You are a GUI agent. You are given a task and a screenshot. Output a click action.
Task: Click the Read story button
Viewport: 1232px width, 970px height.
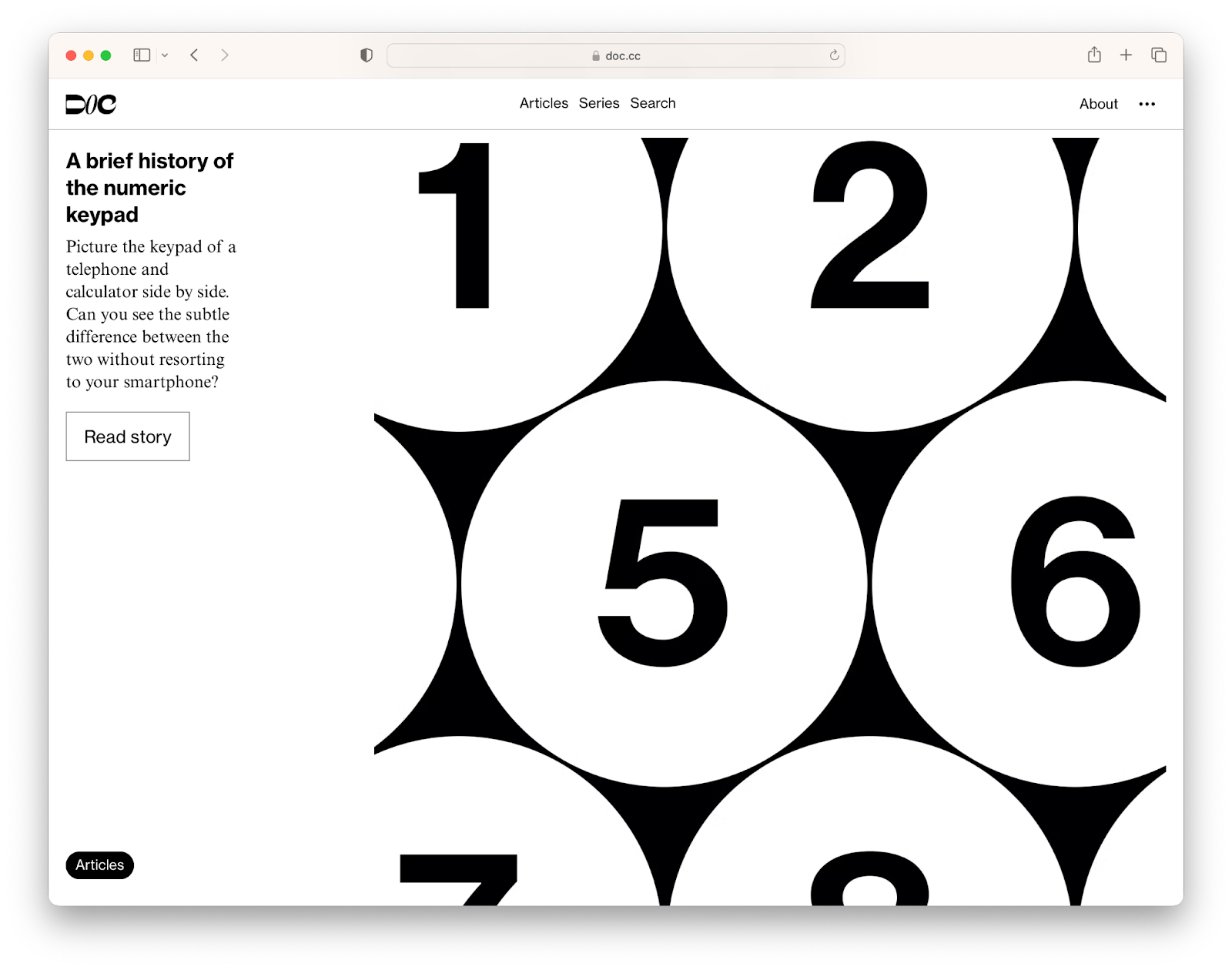(128, 436)
